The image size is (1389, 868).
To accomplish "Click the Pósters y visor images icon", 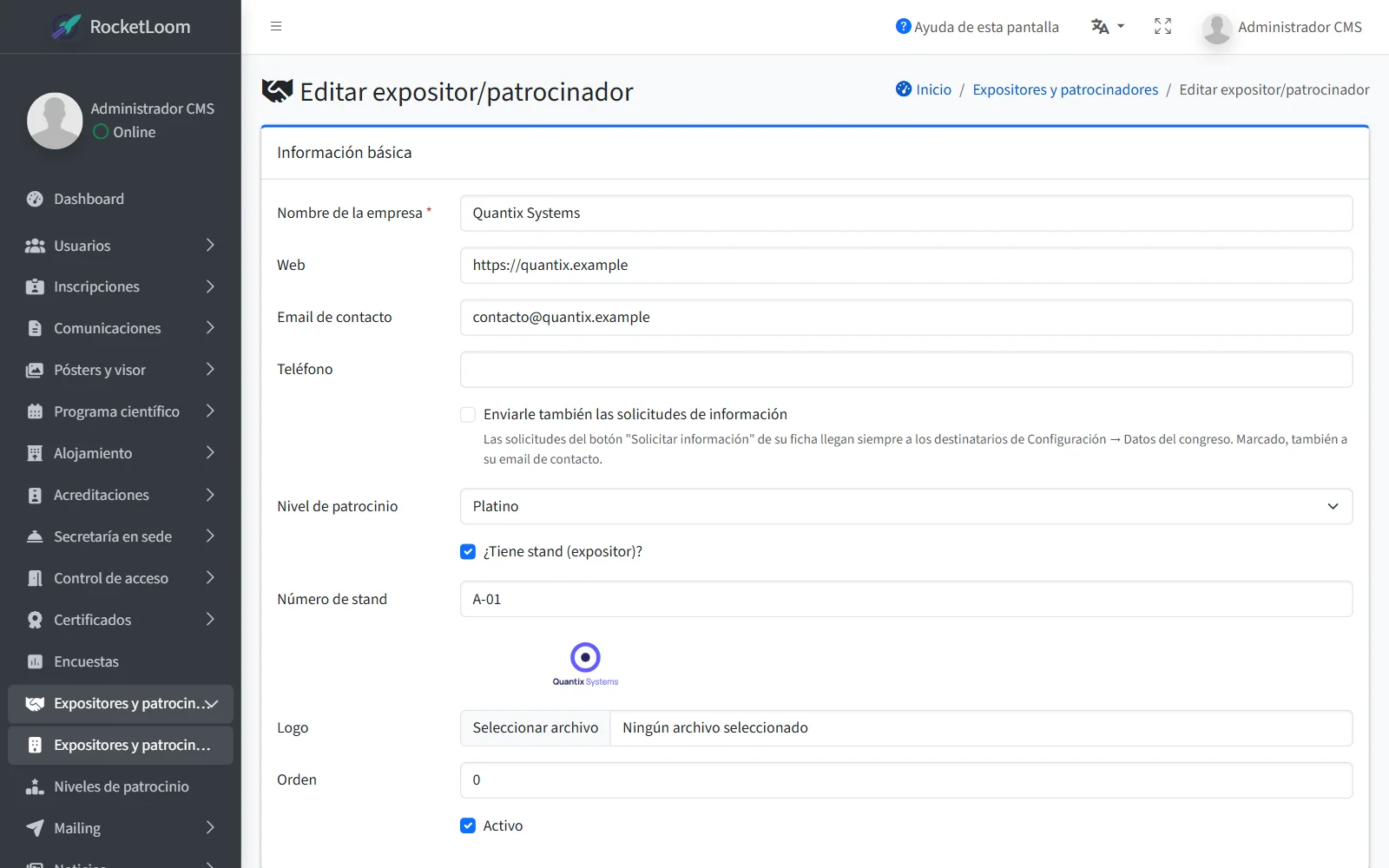I will [35, 370].
